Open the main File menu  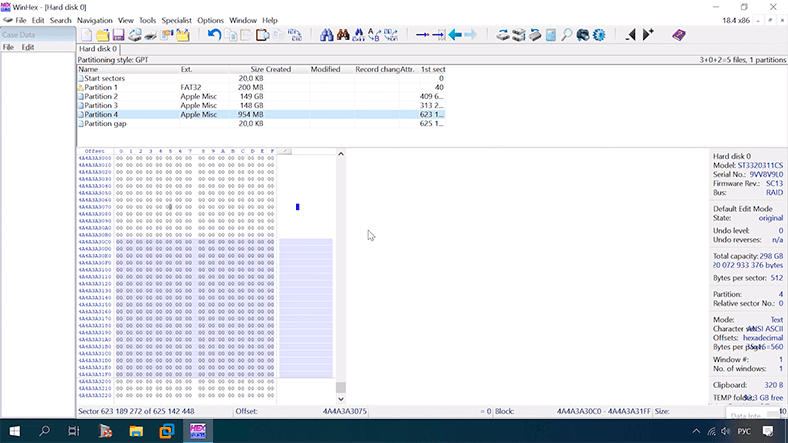tap(21, 21)
